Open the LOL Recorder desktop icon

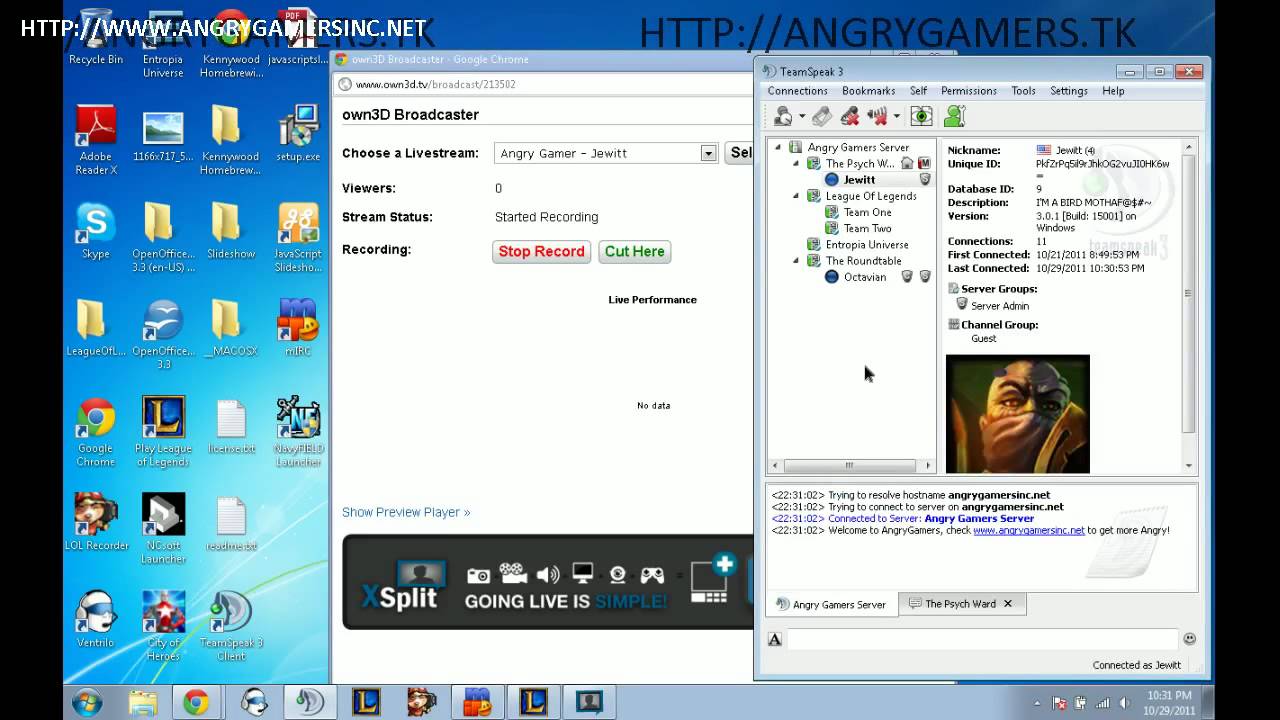pyautogui.click(x=96, y=522)
